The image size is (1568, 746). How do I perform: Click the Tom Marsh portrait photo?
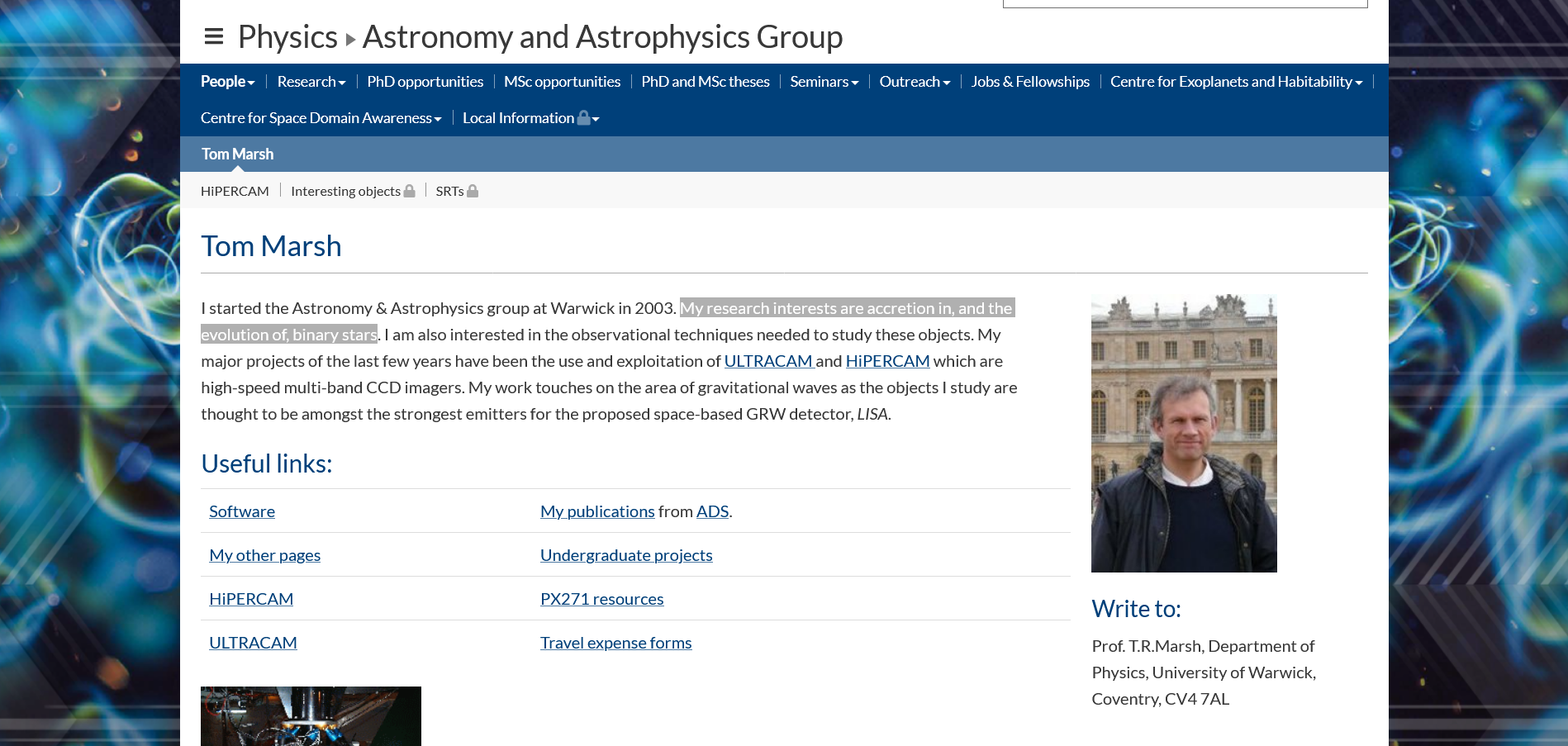point(1183,433)
